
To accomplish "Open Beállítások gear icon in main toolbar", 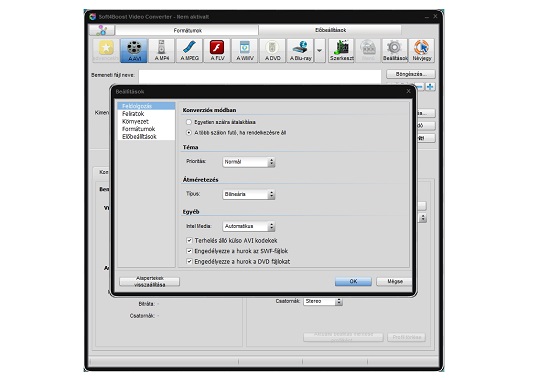I will (x=395, y=51).
